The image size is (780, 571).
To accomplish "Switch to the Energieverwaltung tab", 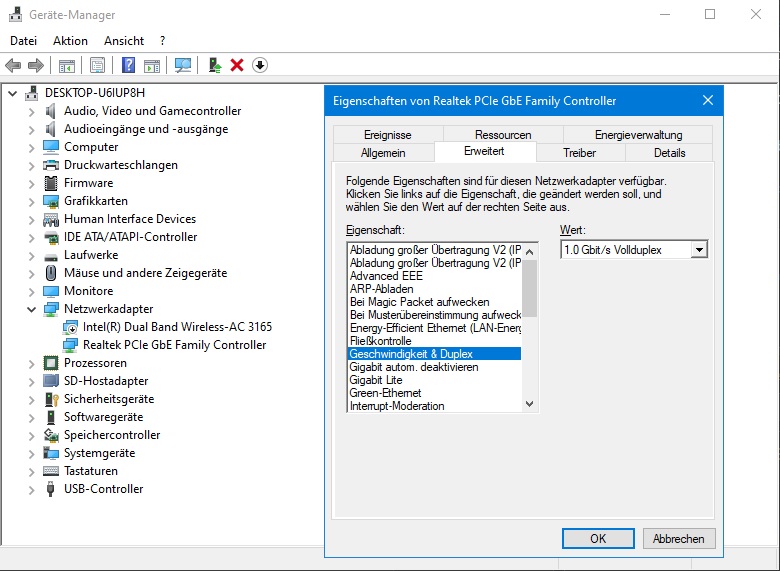I will [x=638, y=135].
